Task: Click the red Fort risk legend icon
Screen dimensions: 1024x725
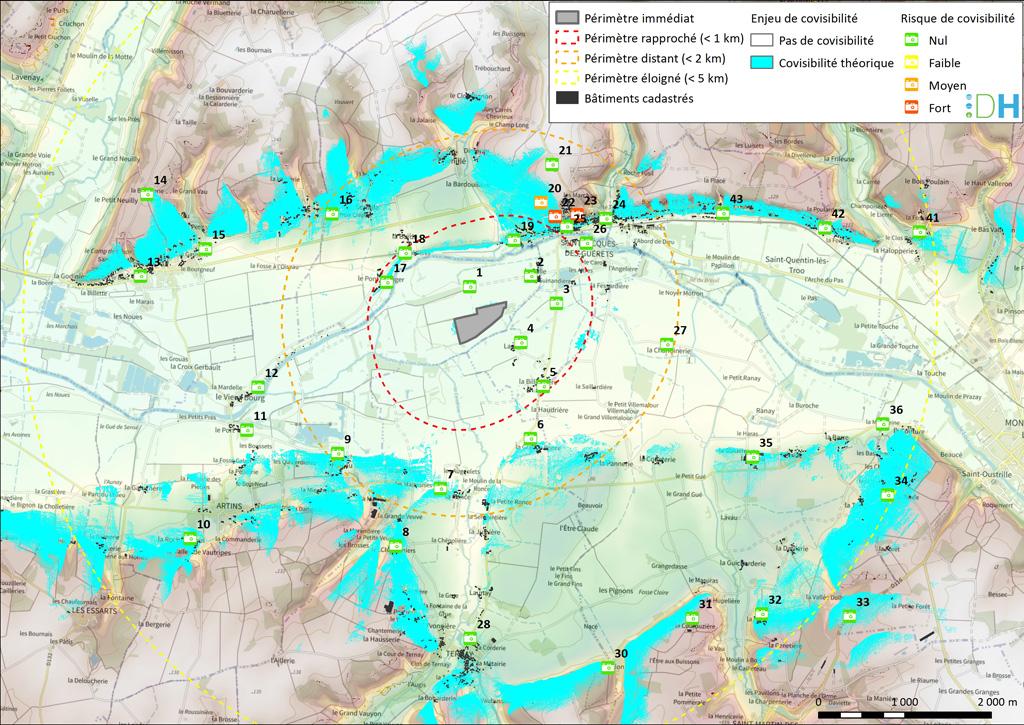Action: 911,108
